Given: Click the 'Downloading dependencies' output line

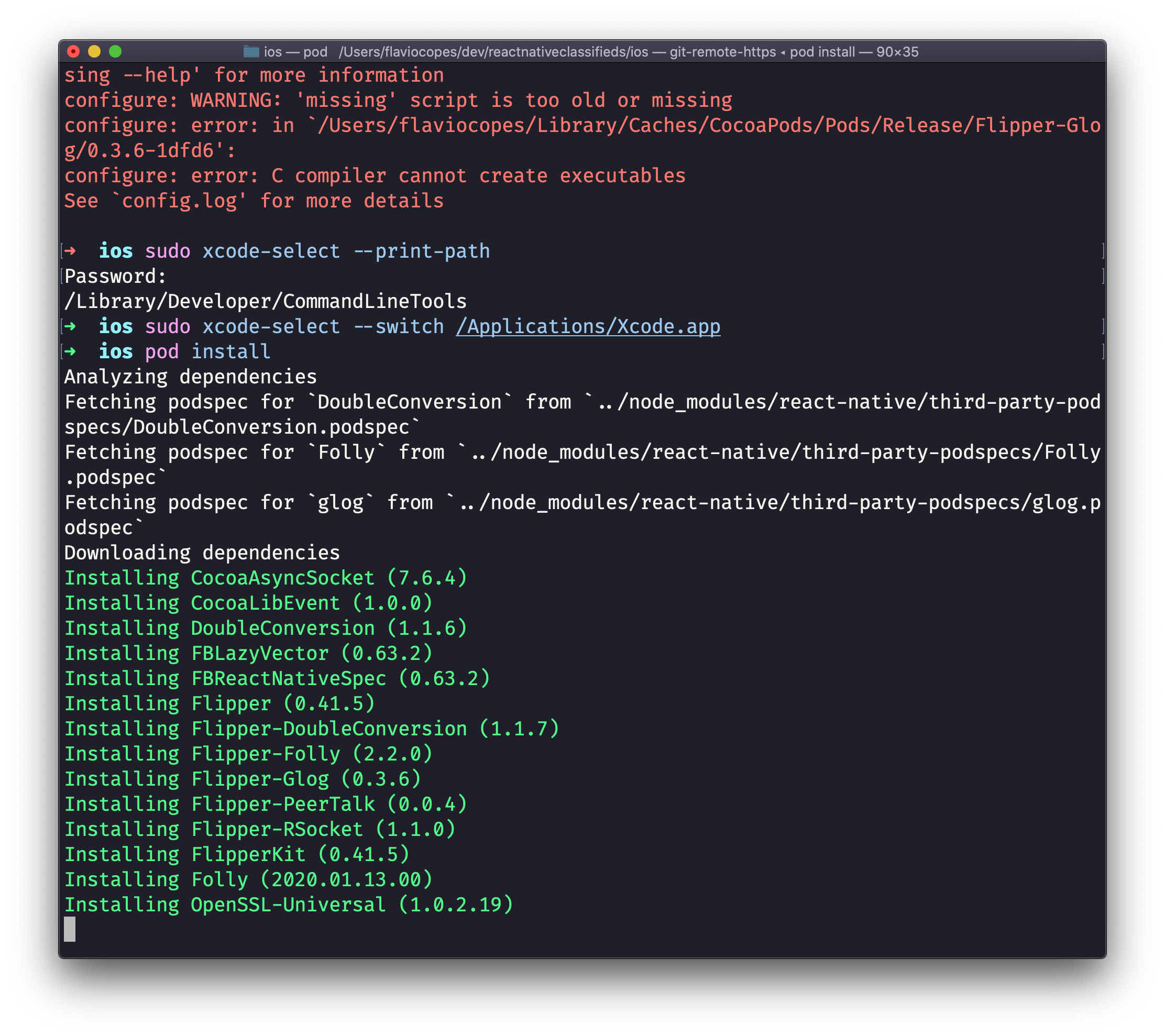Looking at the screenshot, I should [202, 553].
